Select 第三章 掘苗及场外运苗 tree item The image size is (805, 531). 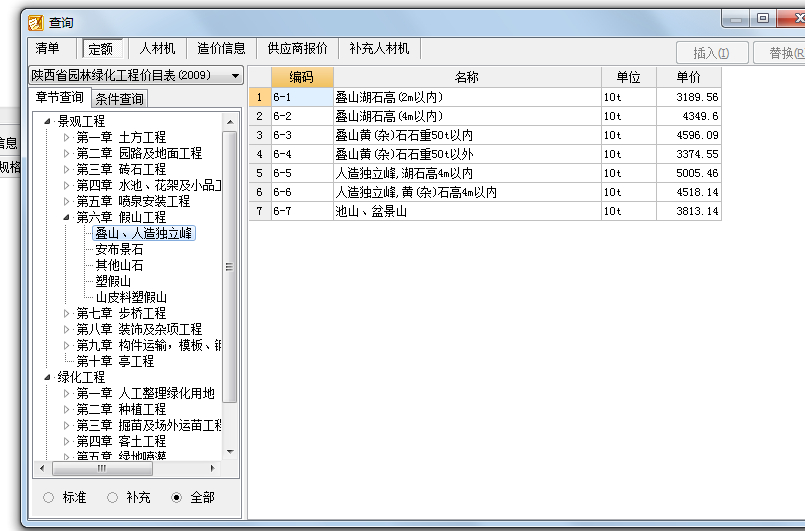(x=149, y=425)
